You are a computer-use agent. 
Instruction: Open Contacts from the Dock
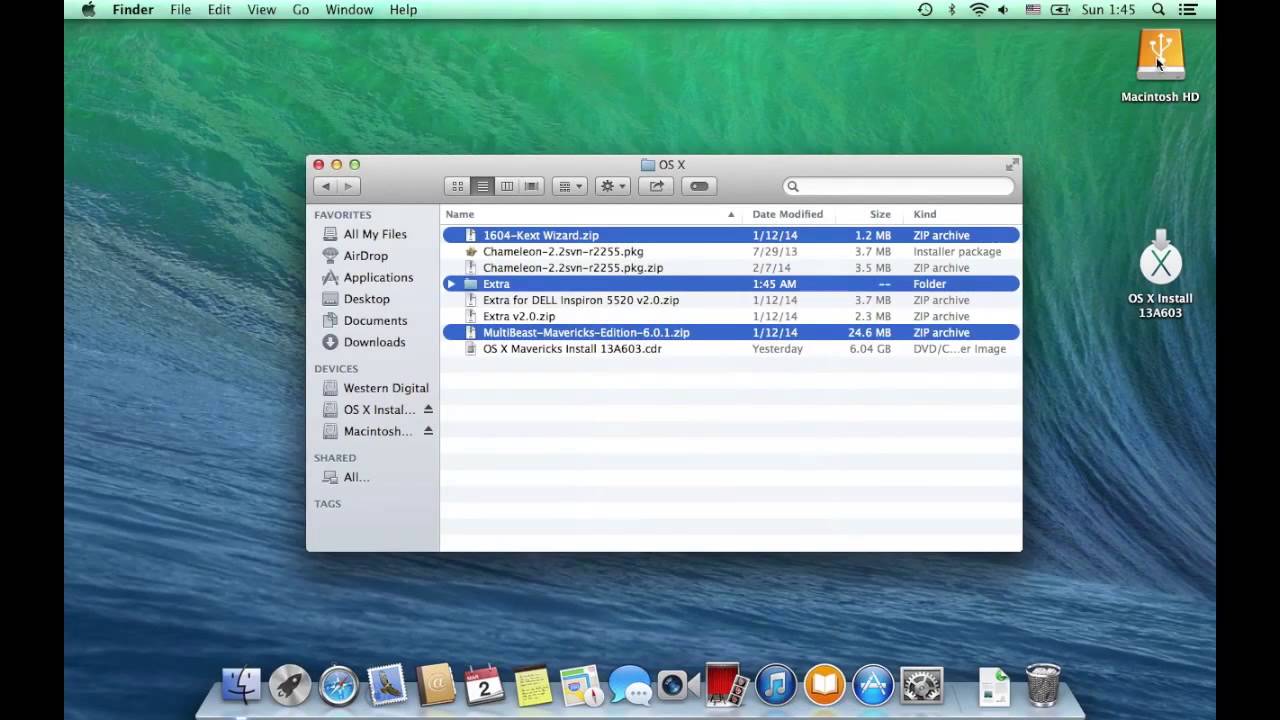click(436, 685)
